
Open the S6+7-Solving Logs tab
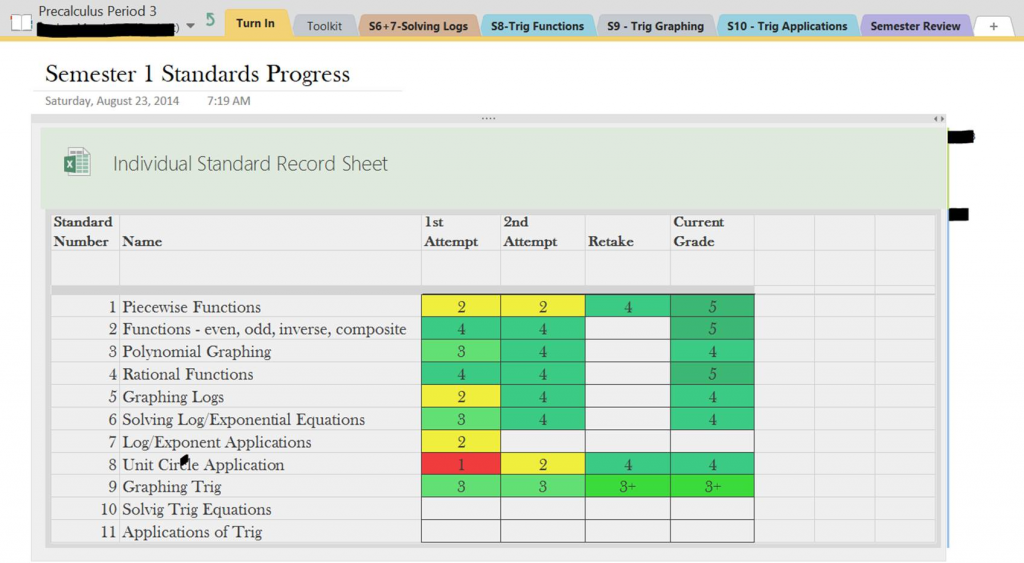(x=417, y=26)
